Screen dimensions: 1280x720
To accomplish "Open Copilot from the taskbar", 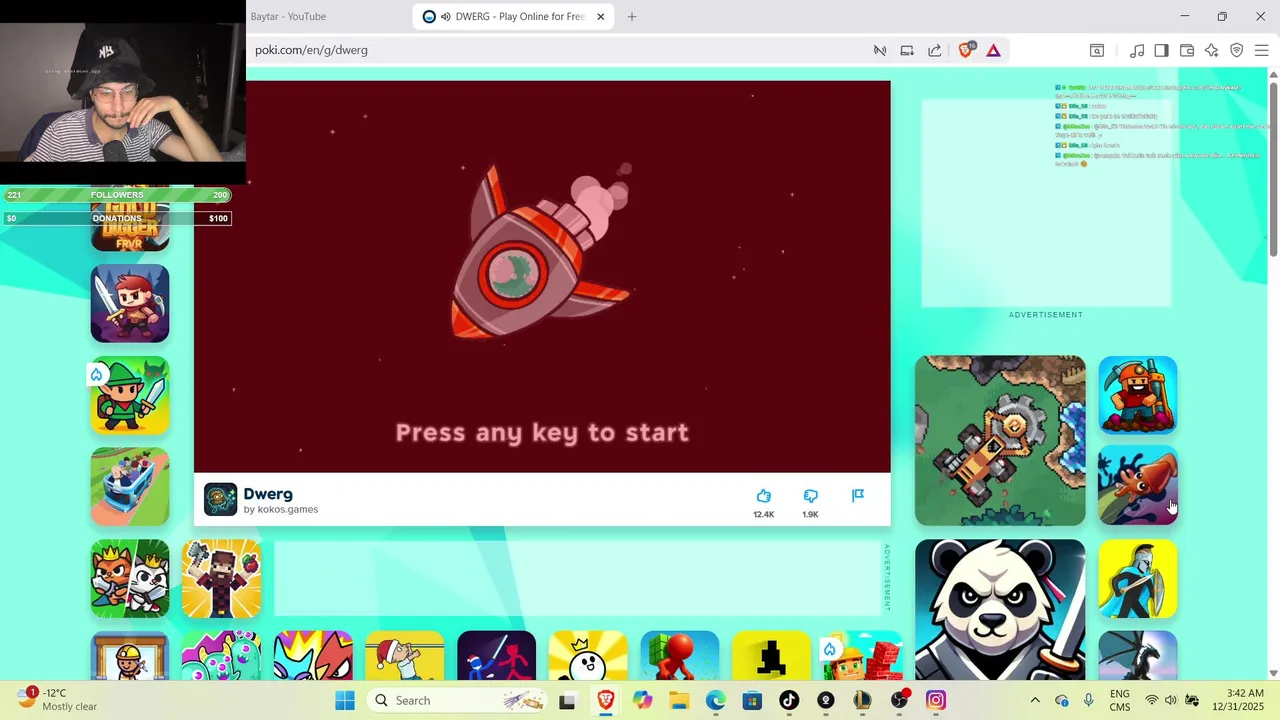I will tap(642, 700).
